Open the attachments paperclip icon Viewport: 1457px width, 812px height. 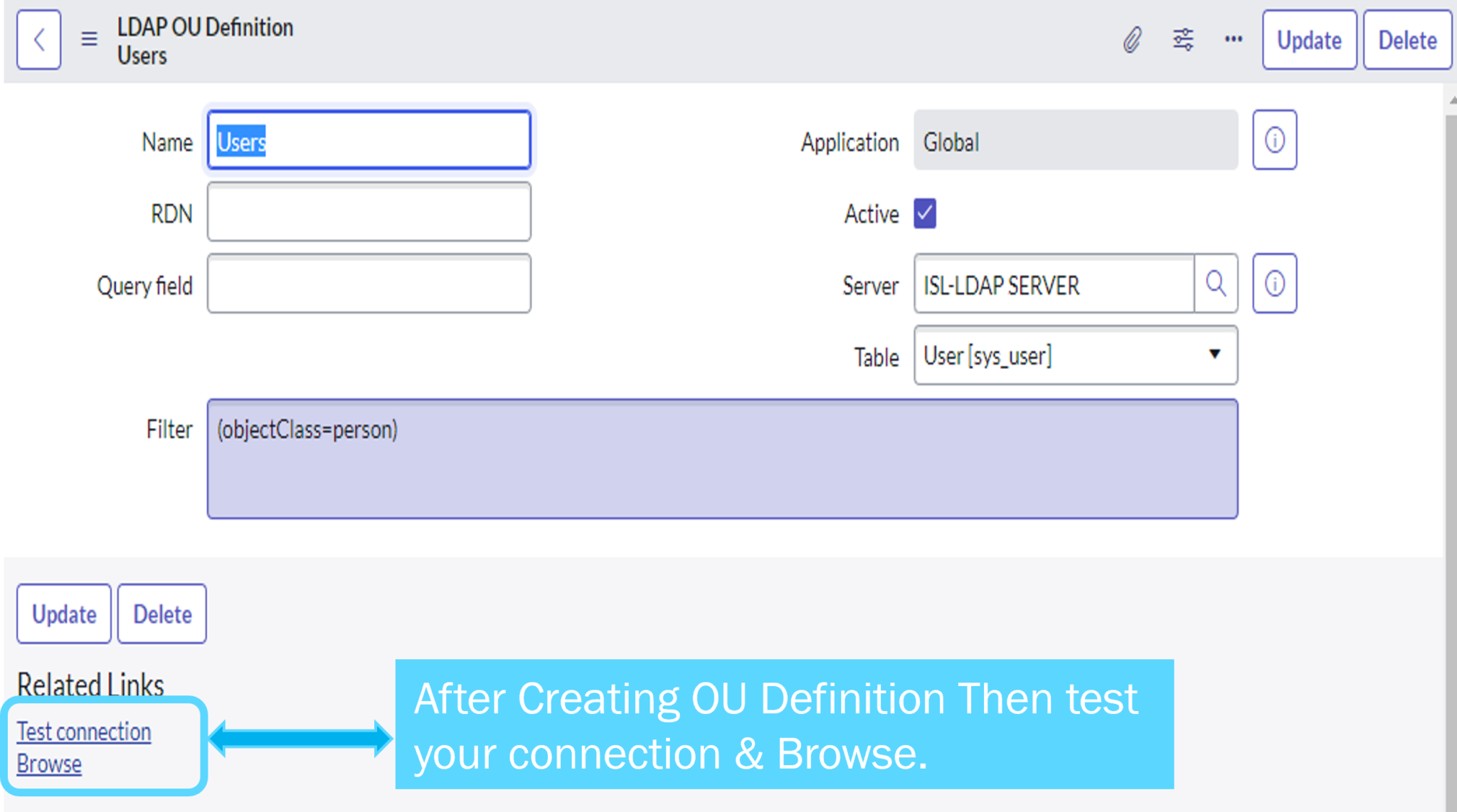point(1133,40)
